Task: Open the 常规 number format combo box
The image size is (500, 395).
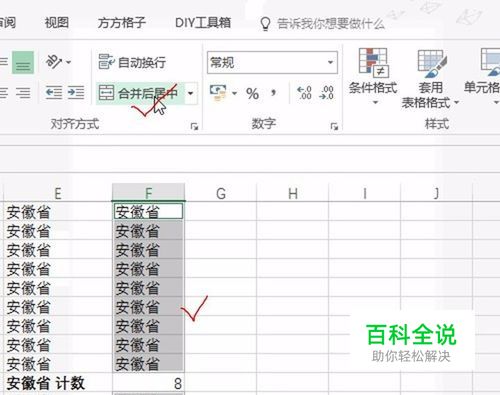Action: point(272,62)
